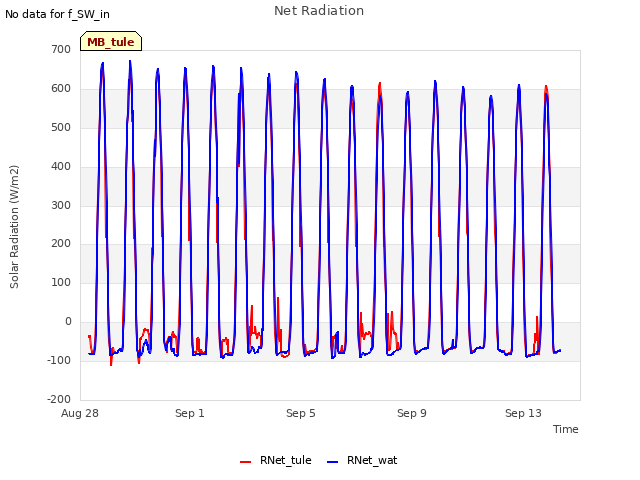Click the Sep 5 x-axis label
640x480 pixels.
pos(301,413)
